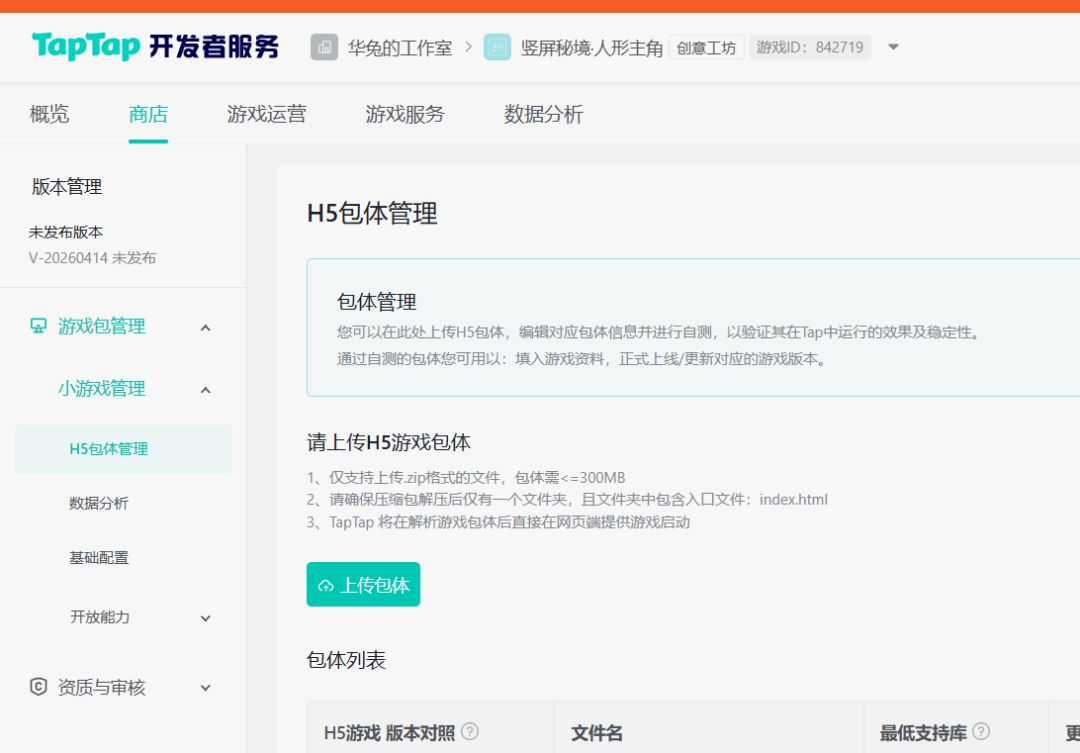Select the unpublished version V-20260414
This screenshot has height=753, width=1080.
pyautogui.click(x=92, y=258)
